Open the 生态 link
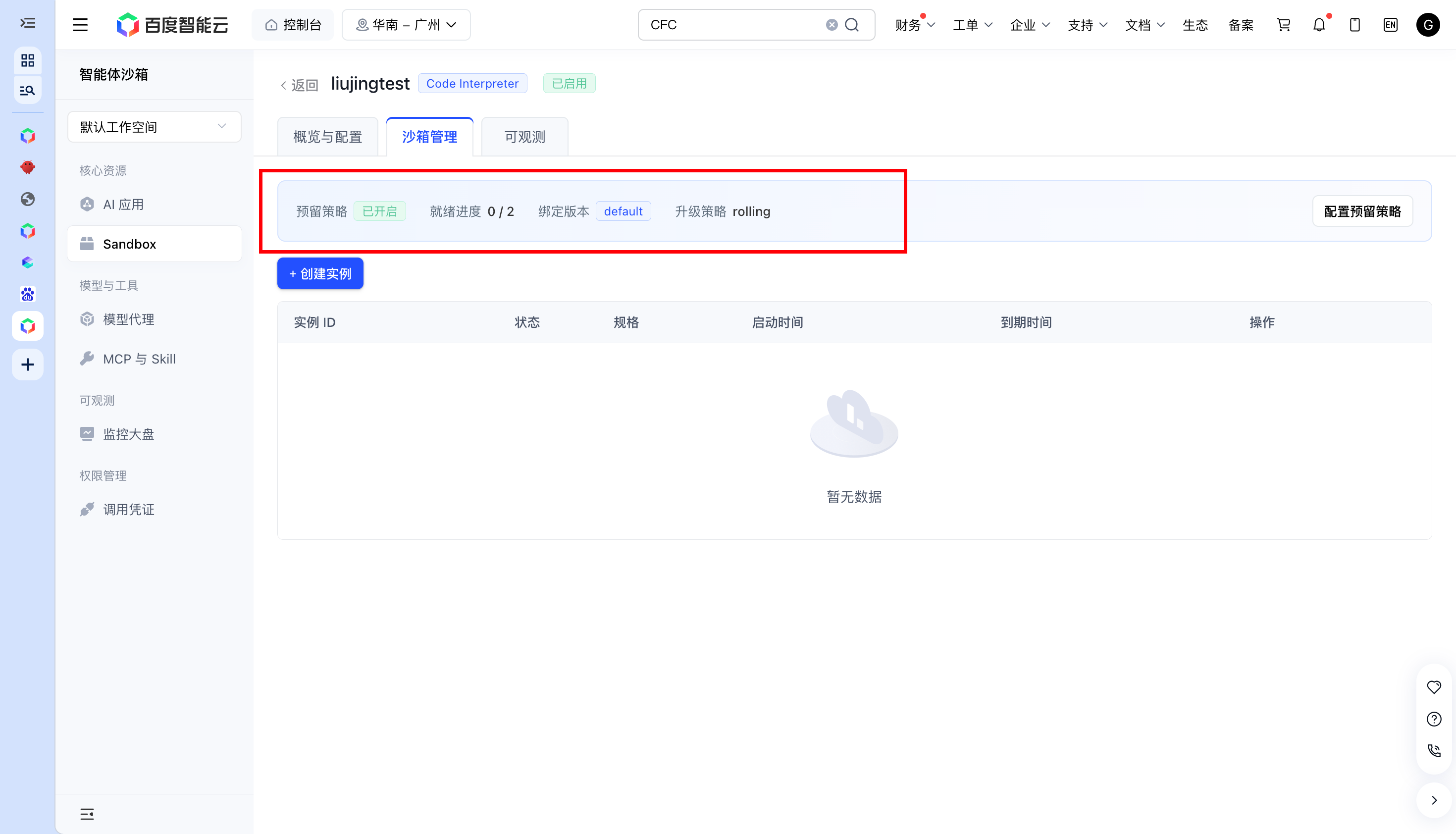 tap(1196, 25)
